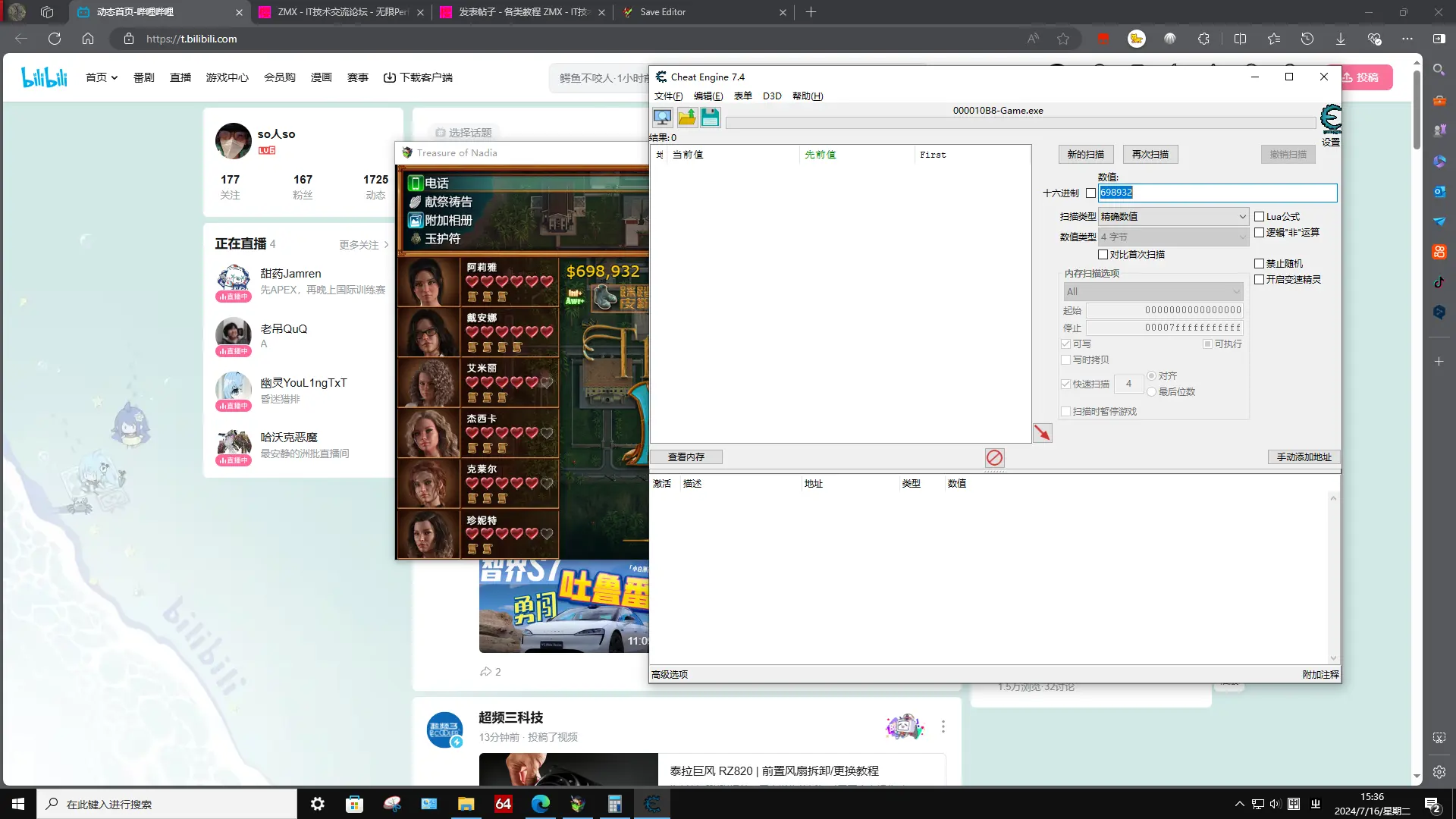Open browser history icon
The height and width of the screenshot is (819, 1456).
(x=1307, y=39)
